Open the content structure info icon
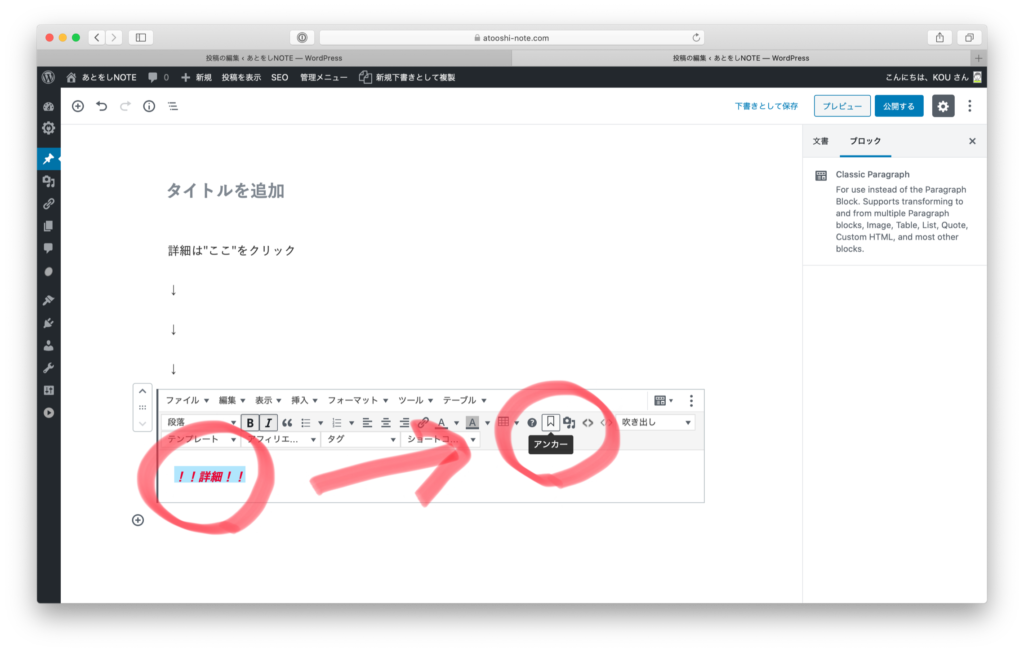The height and width of the screenshot is (652, 1024). click(149, 106)
